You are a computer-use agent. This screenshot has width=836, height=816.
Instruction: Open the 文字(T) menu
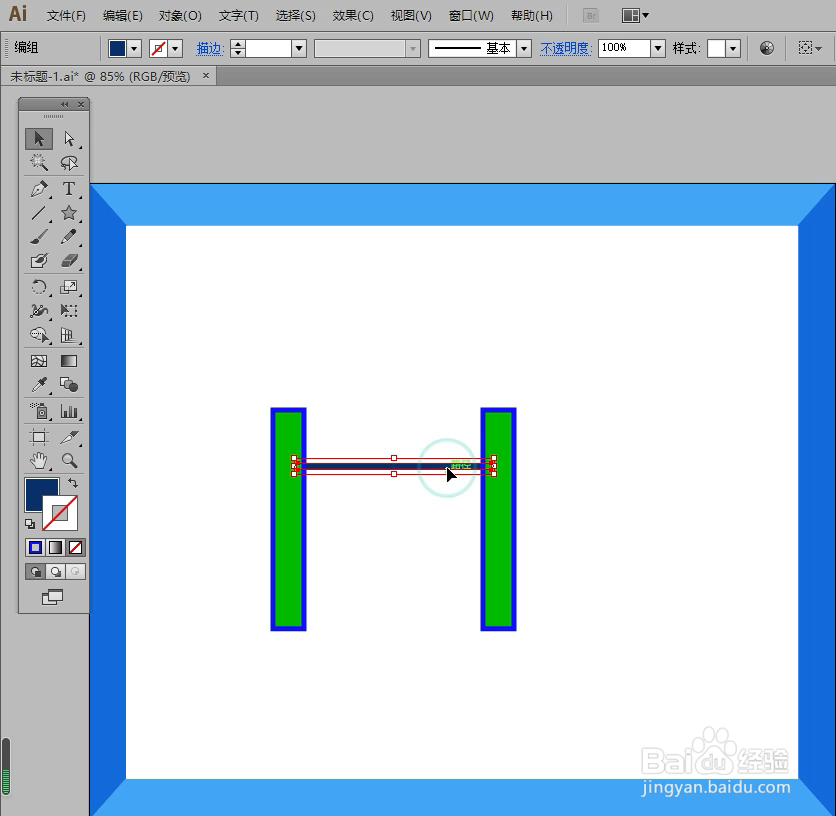tap(239, 16)
